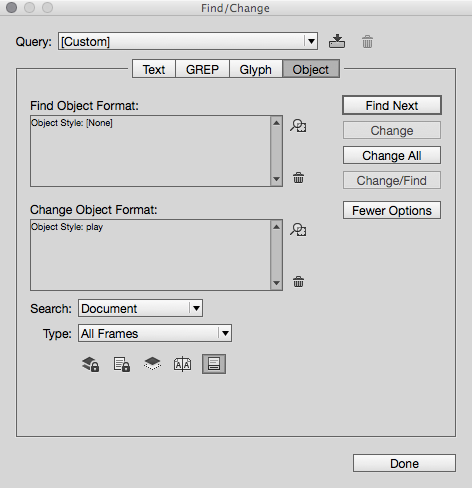Toggle Include Hidden Layers icon
The image size is (472, 488).
pyautogui.click(x=152, y=364)
